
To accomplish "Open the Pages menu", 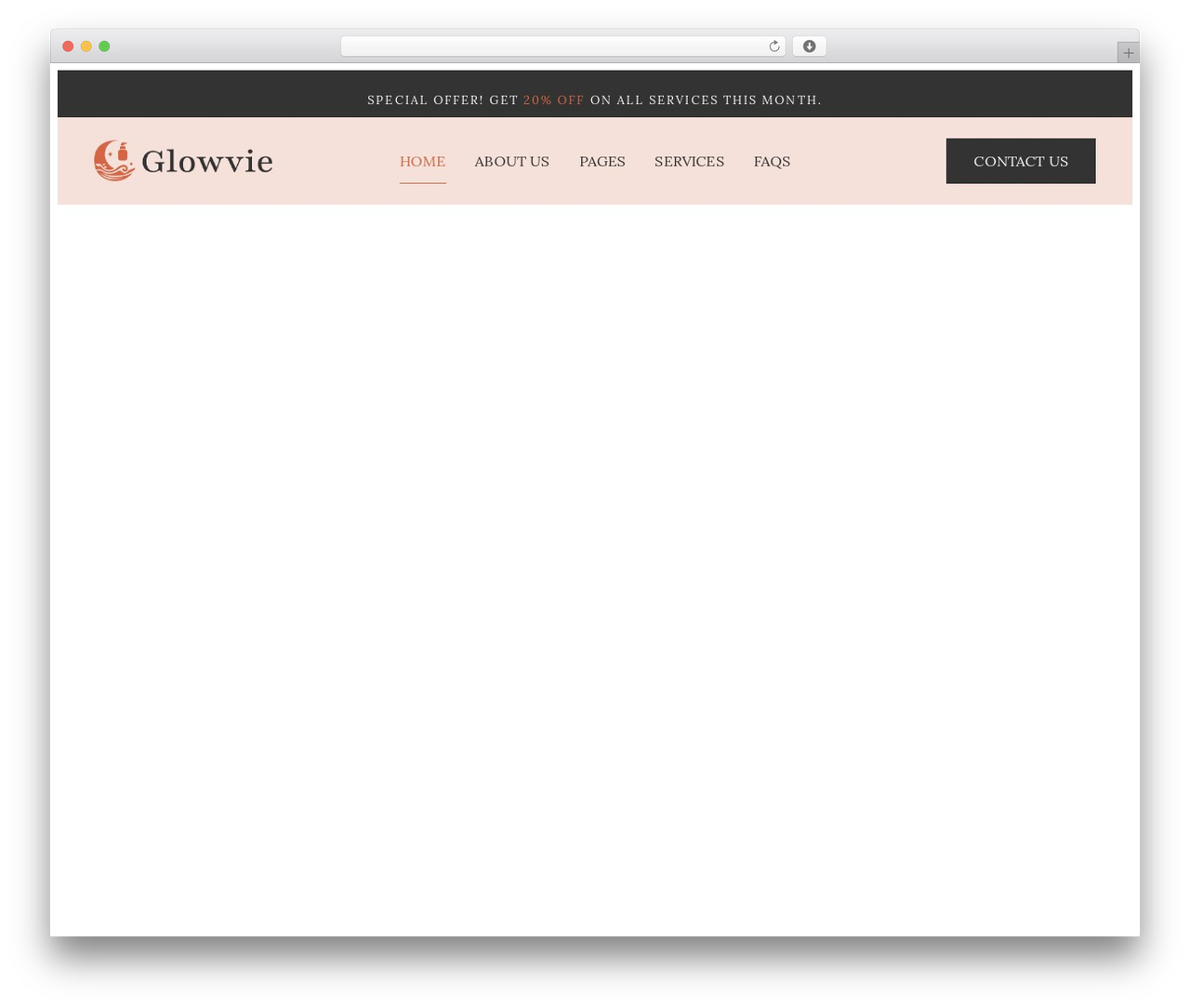I will click(602, 161).
